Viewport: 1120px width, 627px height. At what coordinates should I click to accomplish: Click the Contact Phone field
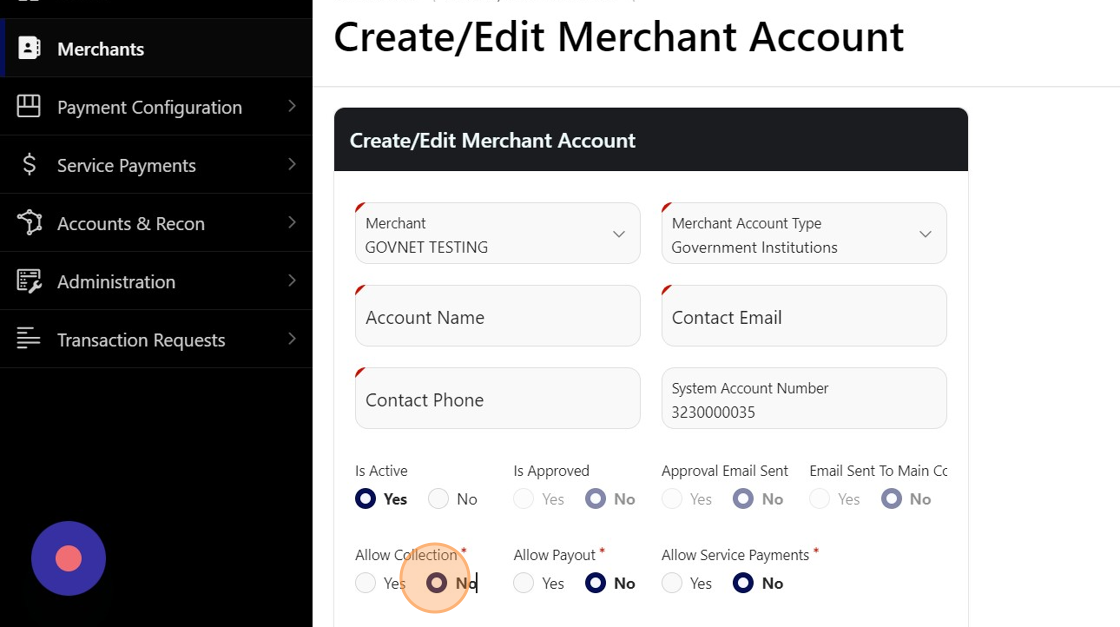pos(497,399)
